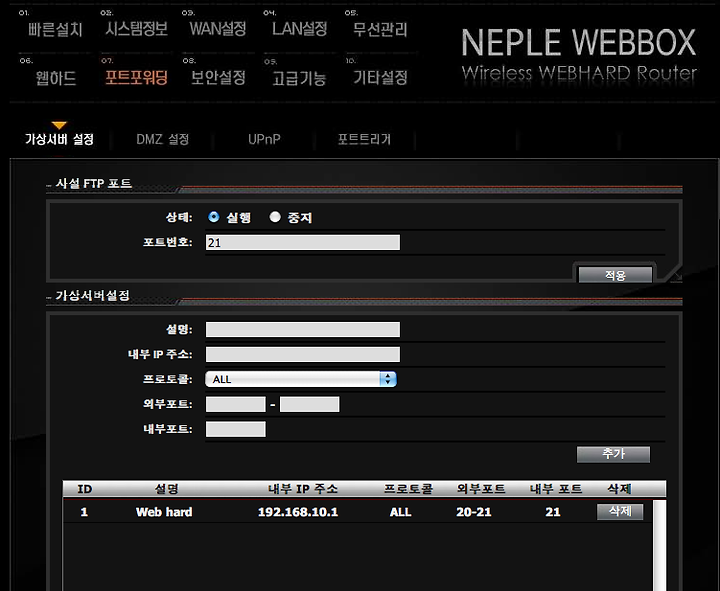Click the internal port 21 table cell
This screenshot has width=720, height=591.
pyautogui.click(x=553, y=512)
